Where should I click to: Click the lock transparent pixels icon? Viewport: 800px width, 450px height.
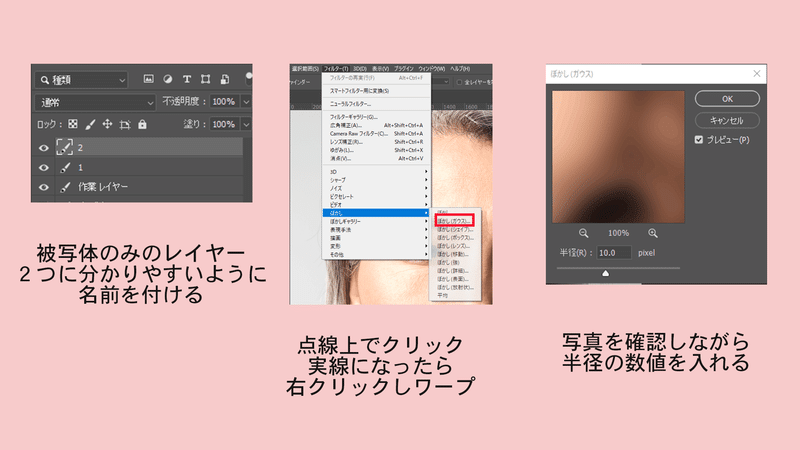[73, 124]
